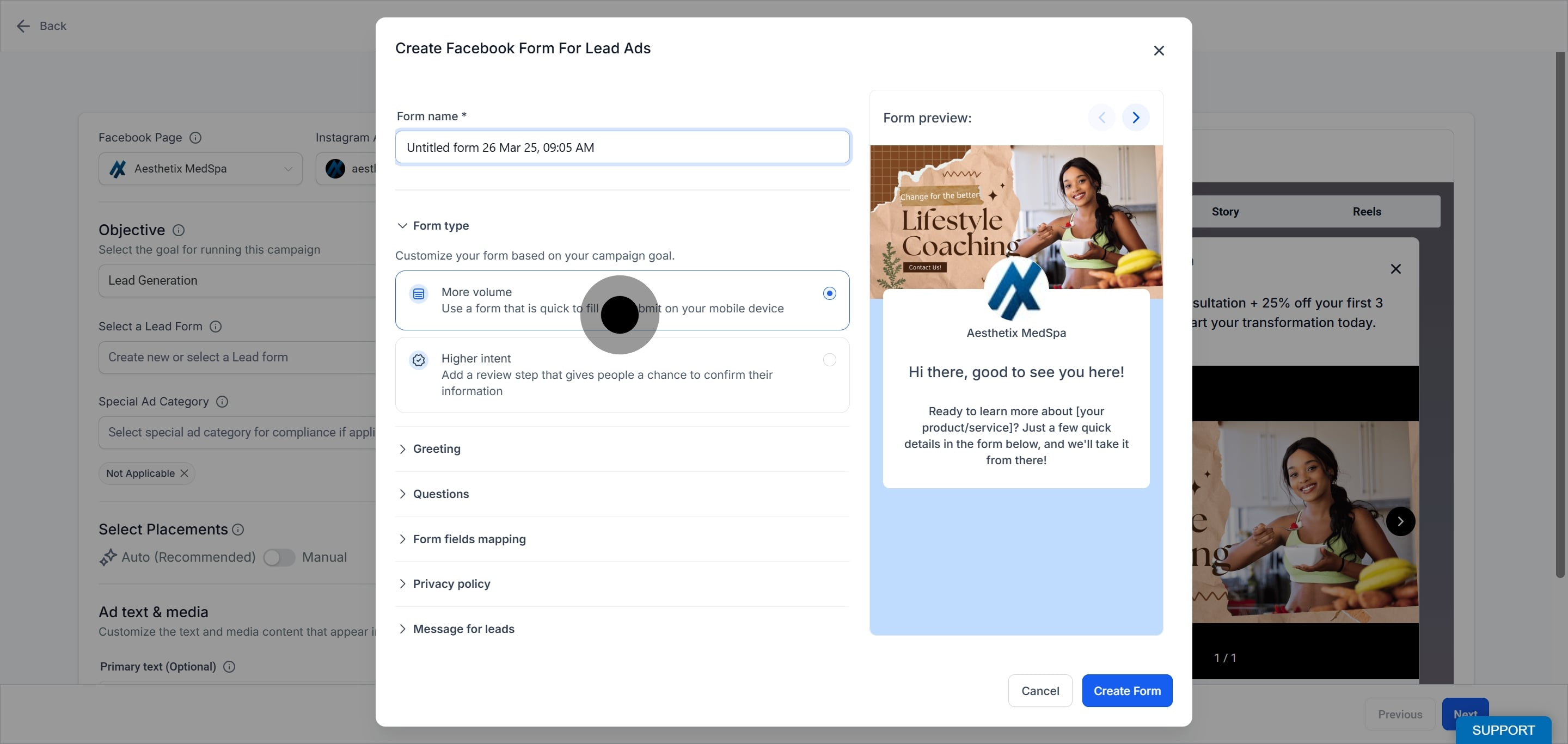Switch to the Reels preview tab

tap(1367, 212)
